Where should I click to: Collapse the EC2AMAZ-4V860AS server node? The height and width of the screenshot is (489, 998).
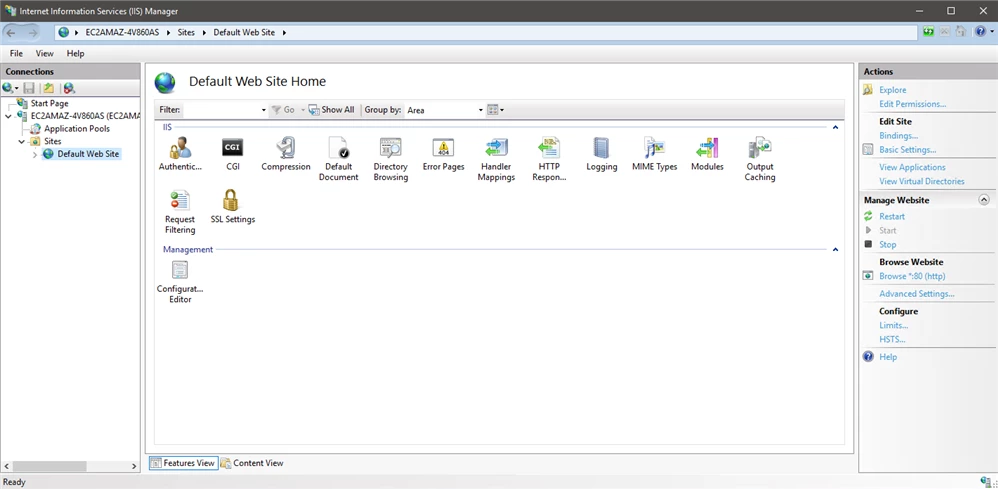(8, 116)
